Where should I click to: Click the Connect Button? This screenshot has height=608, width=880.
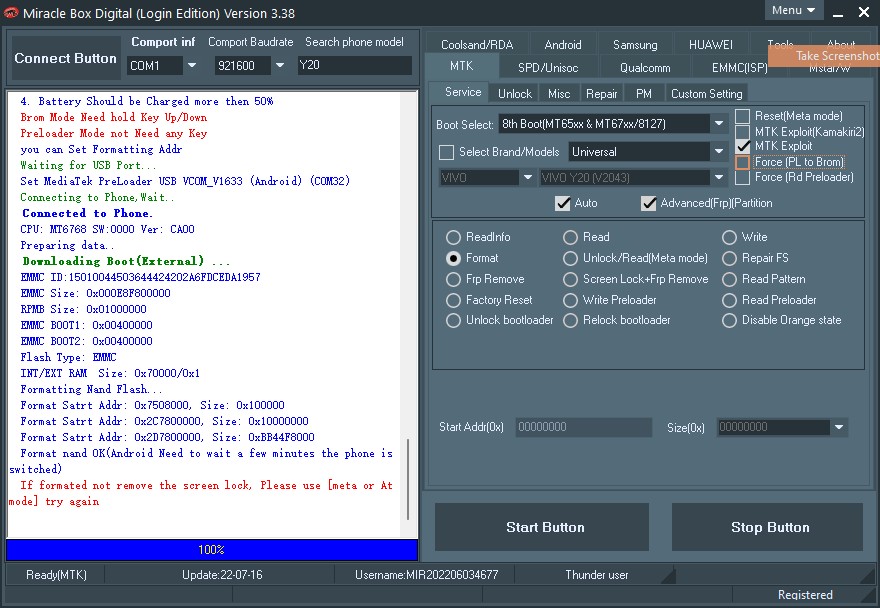coord(66,58)
